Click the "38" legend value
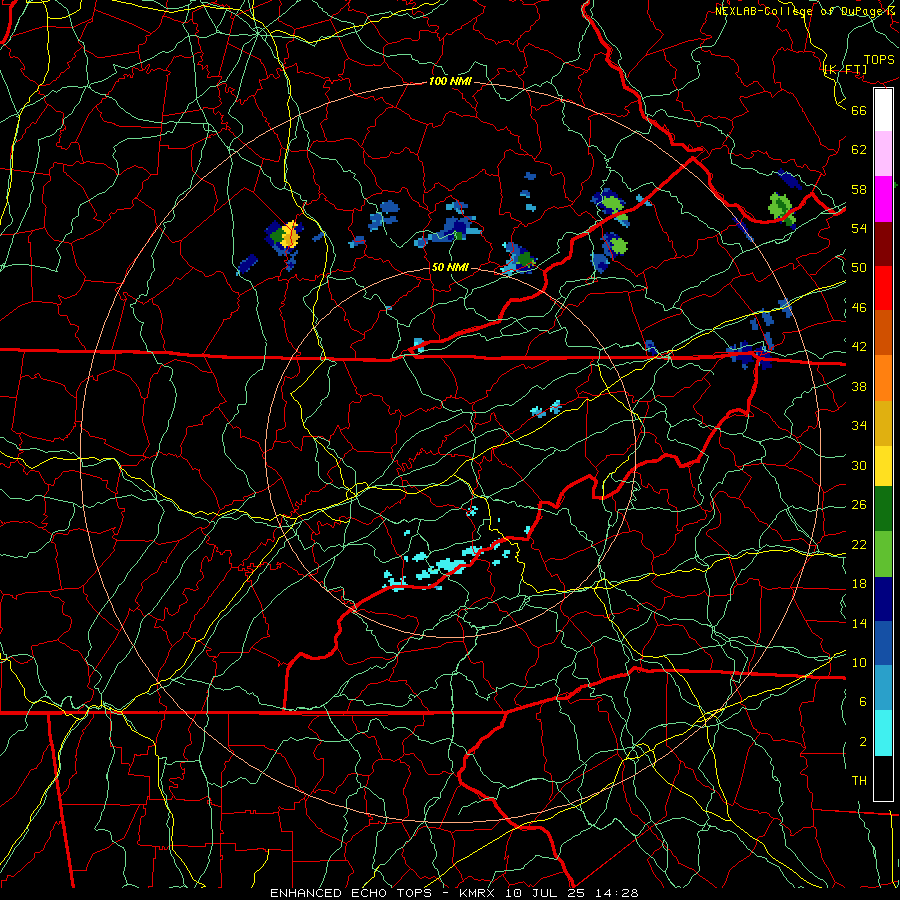 [x=859, y=386]
